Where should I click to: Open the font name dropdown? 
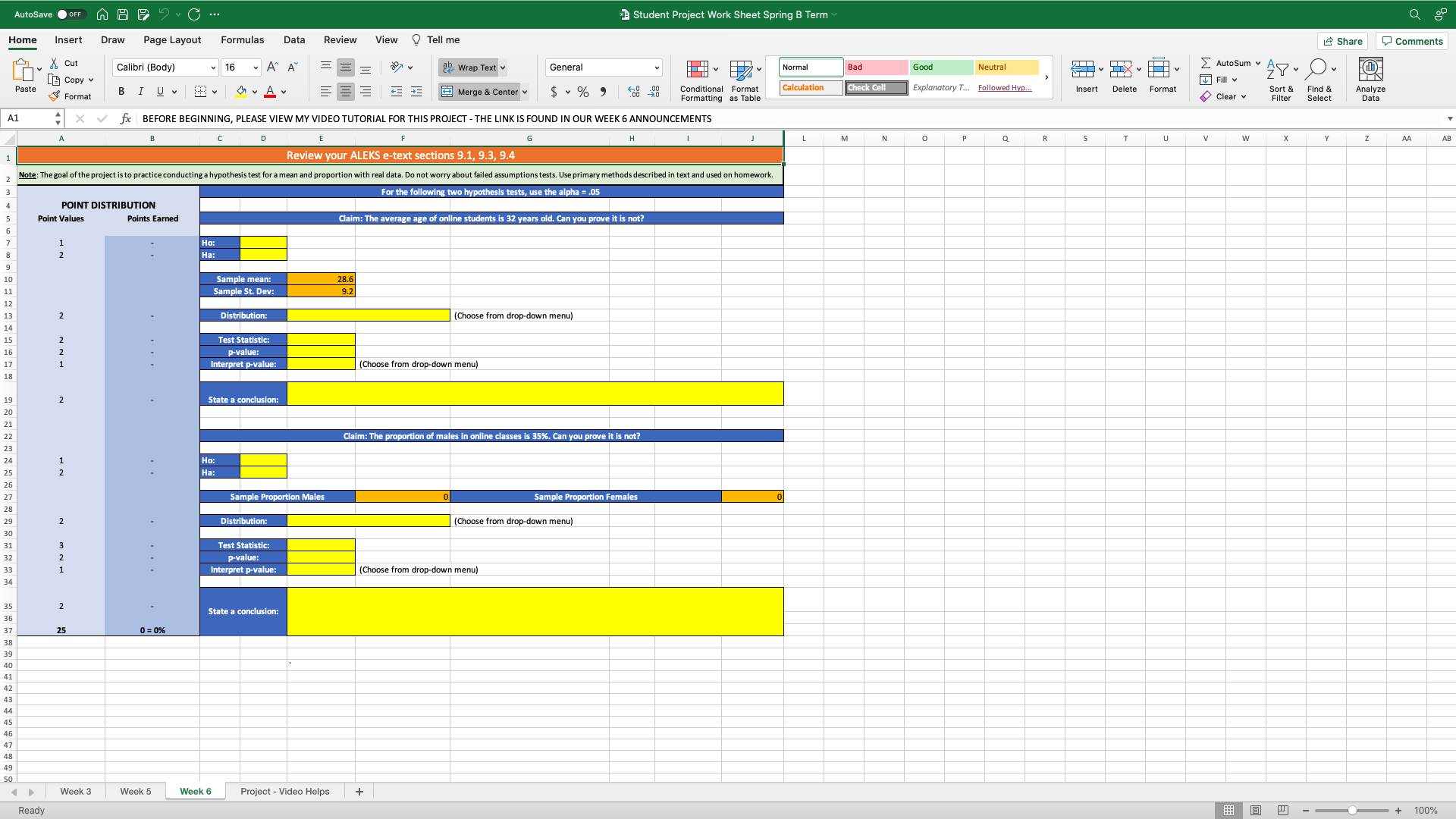point(213,67)
